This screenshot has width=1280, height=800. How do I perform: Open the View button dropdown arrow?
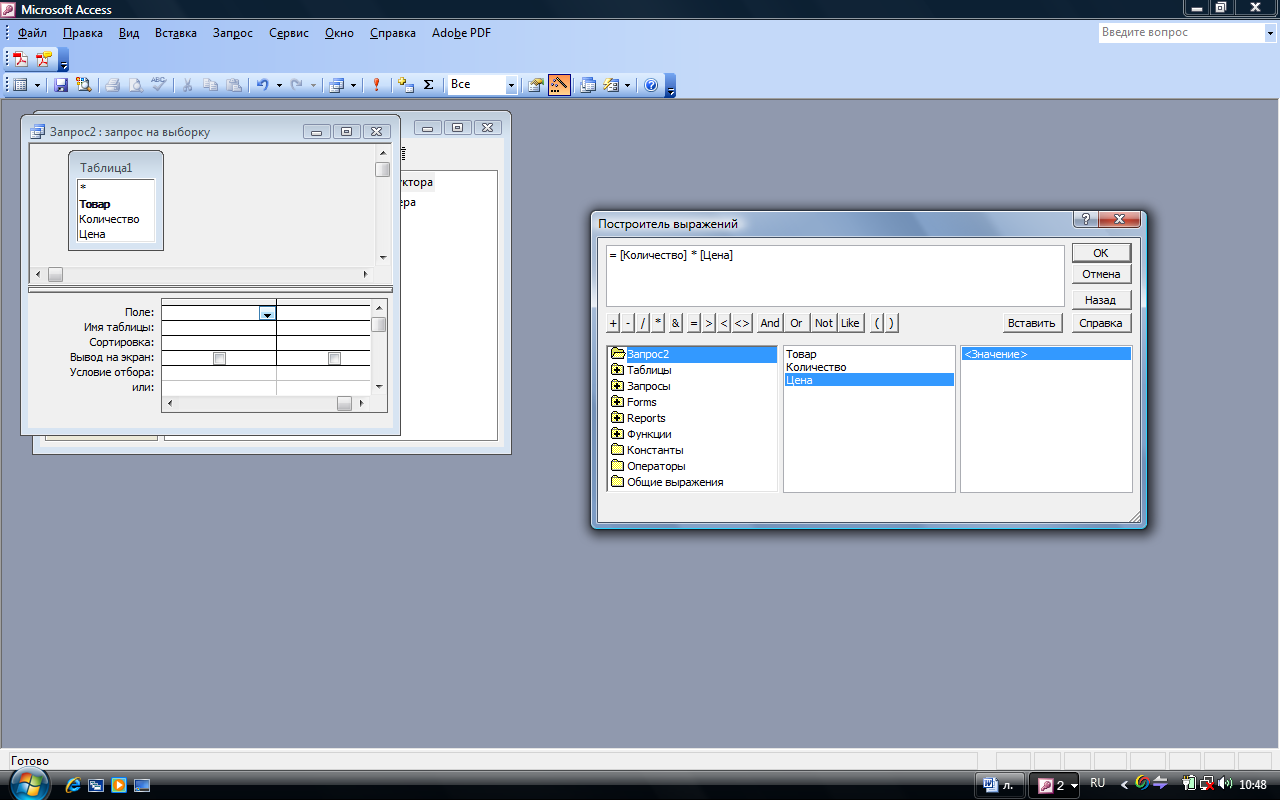point(37,85)
